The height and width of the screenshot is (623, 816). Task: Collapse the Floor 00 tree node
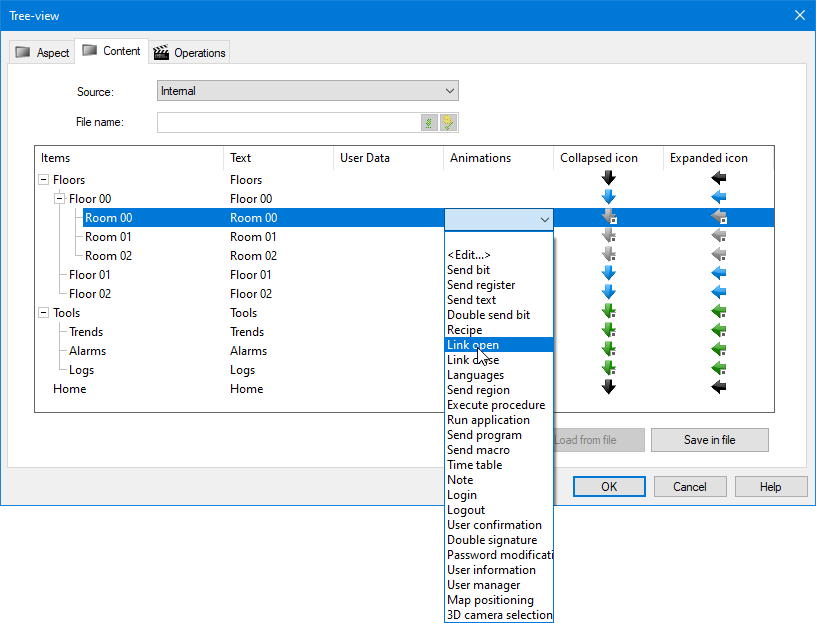coord(59,199)
